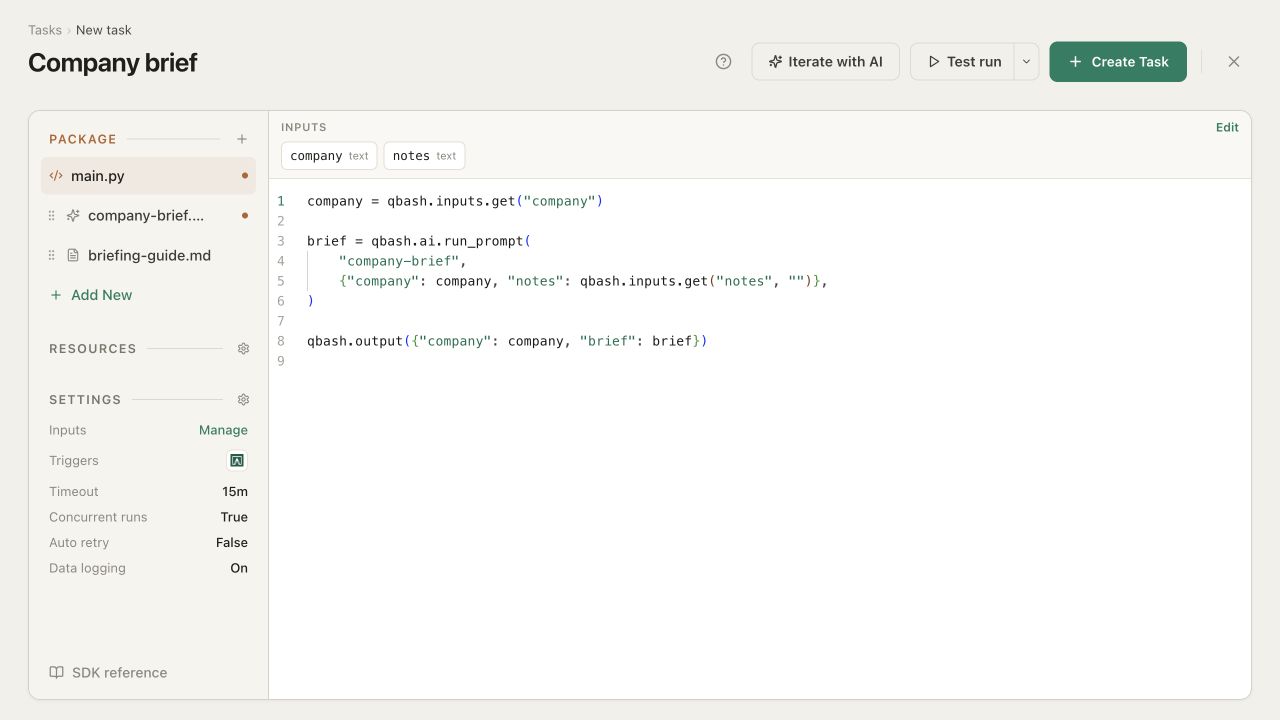Open the SDK reference link
This screenshot has width=1280, height=720.
pos(108,673)
